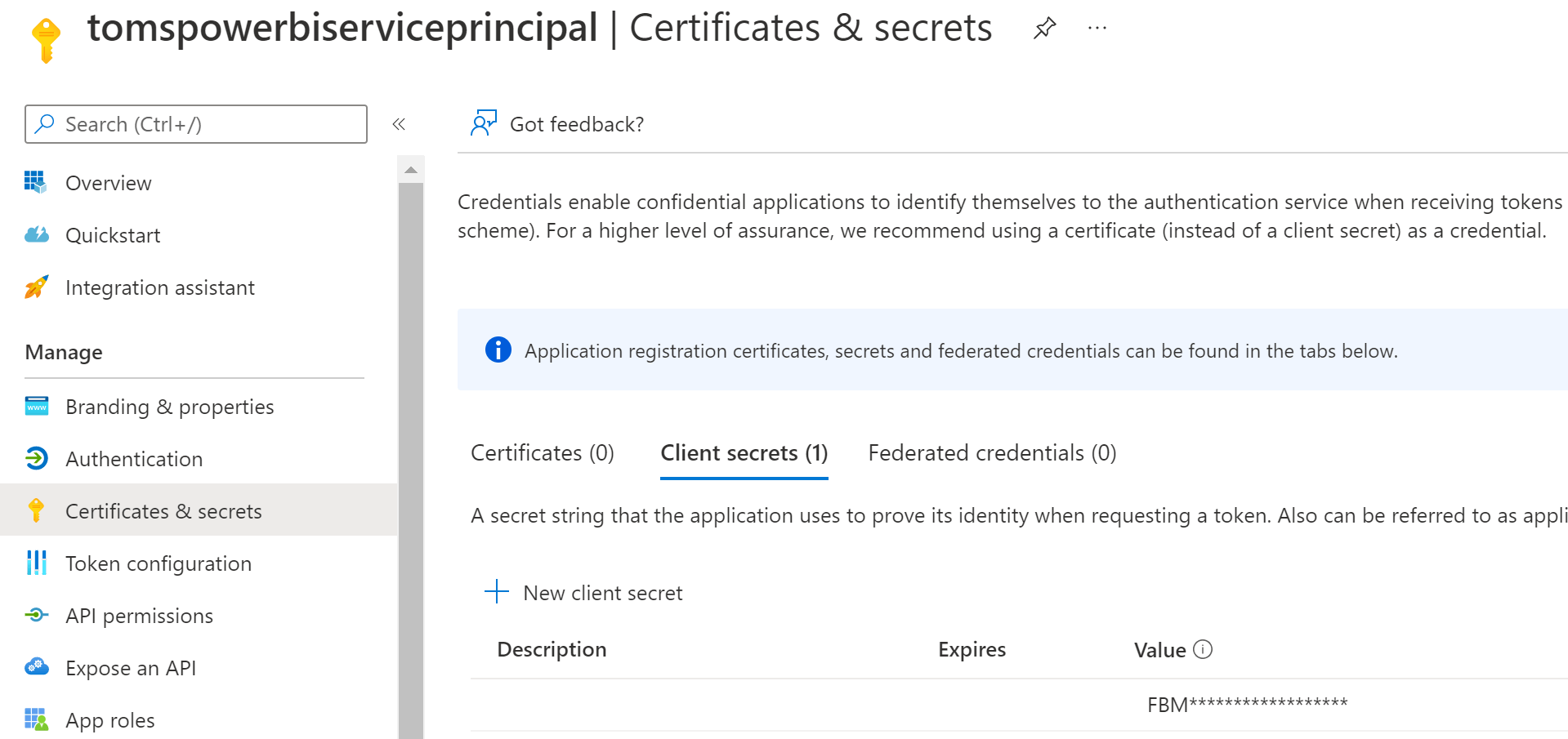
Task: Open the Federated credentials tab
Action: 991,452
